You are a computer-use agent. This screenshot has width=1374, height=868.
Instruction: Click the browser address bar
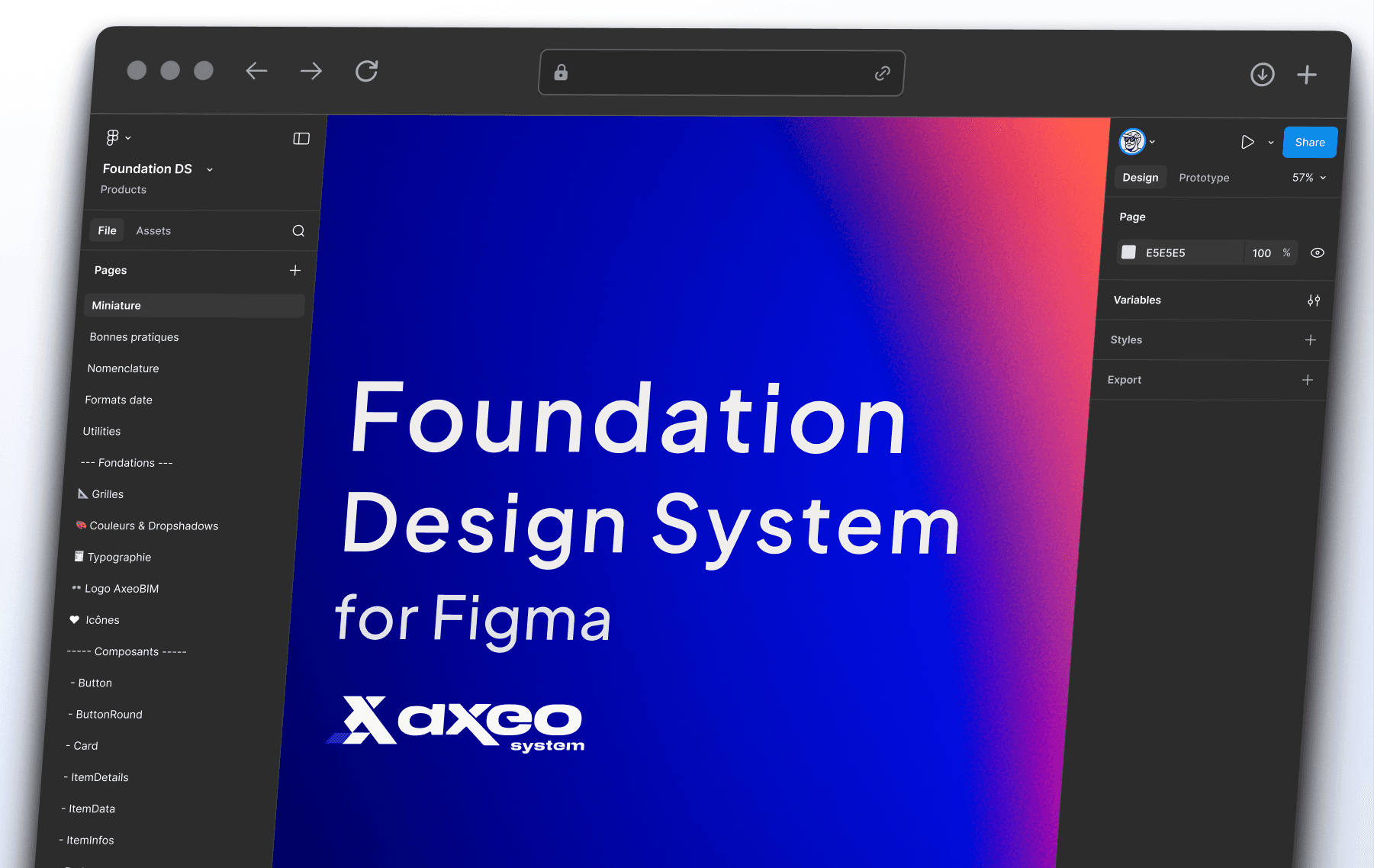[722, 73]
